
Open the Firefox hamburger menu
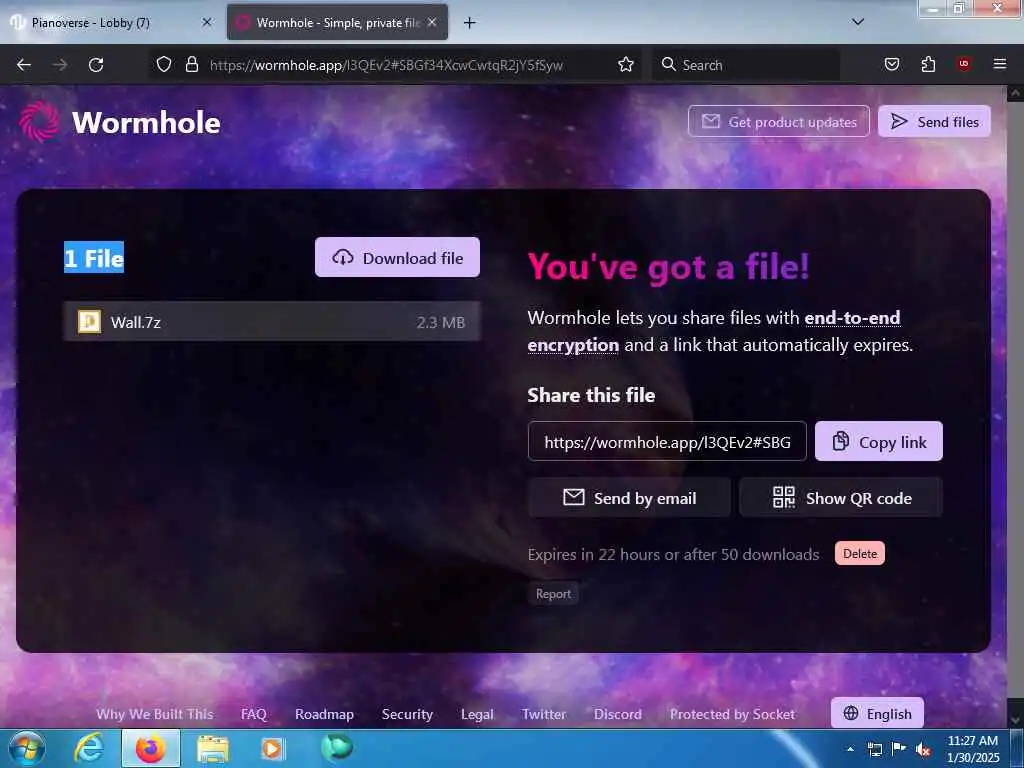point(999,64)
